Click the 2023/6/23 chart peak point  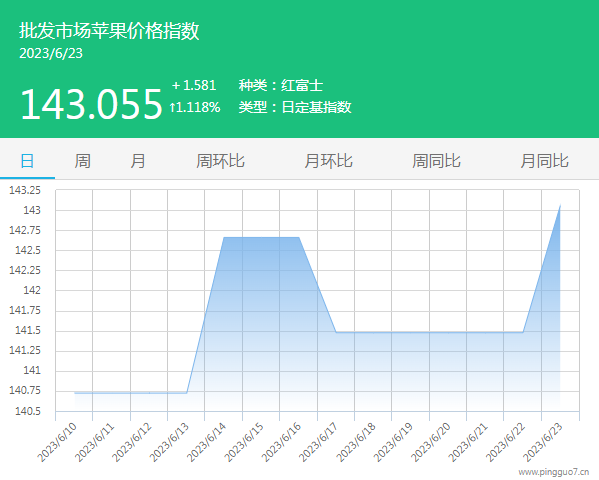pos(560,206)
